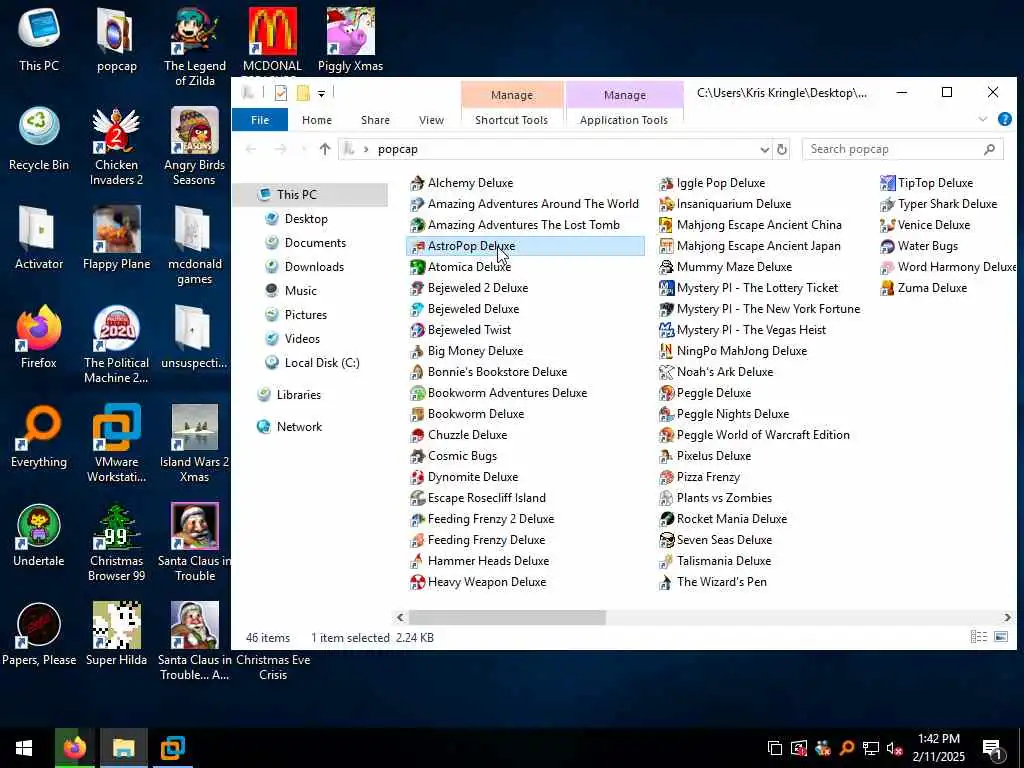The height and width of the screenshot is (768, 1024).
Task: Select the Recycle Bin desktop icon
Action: point(39,139)
